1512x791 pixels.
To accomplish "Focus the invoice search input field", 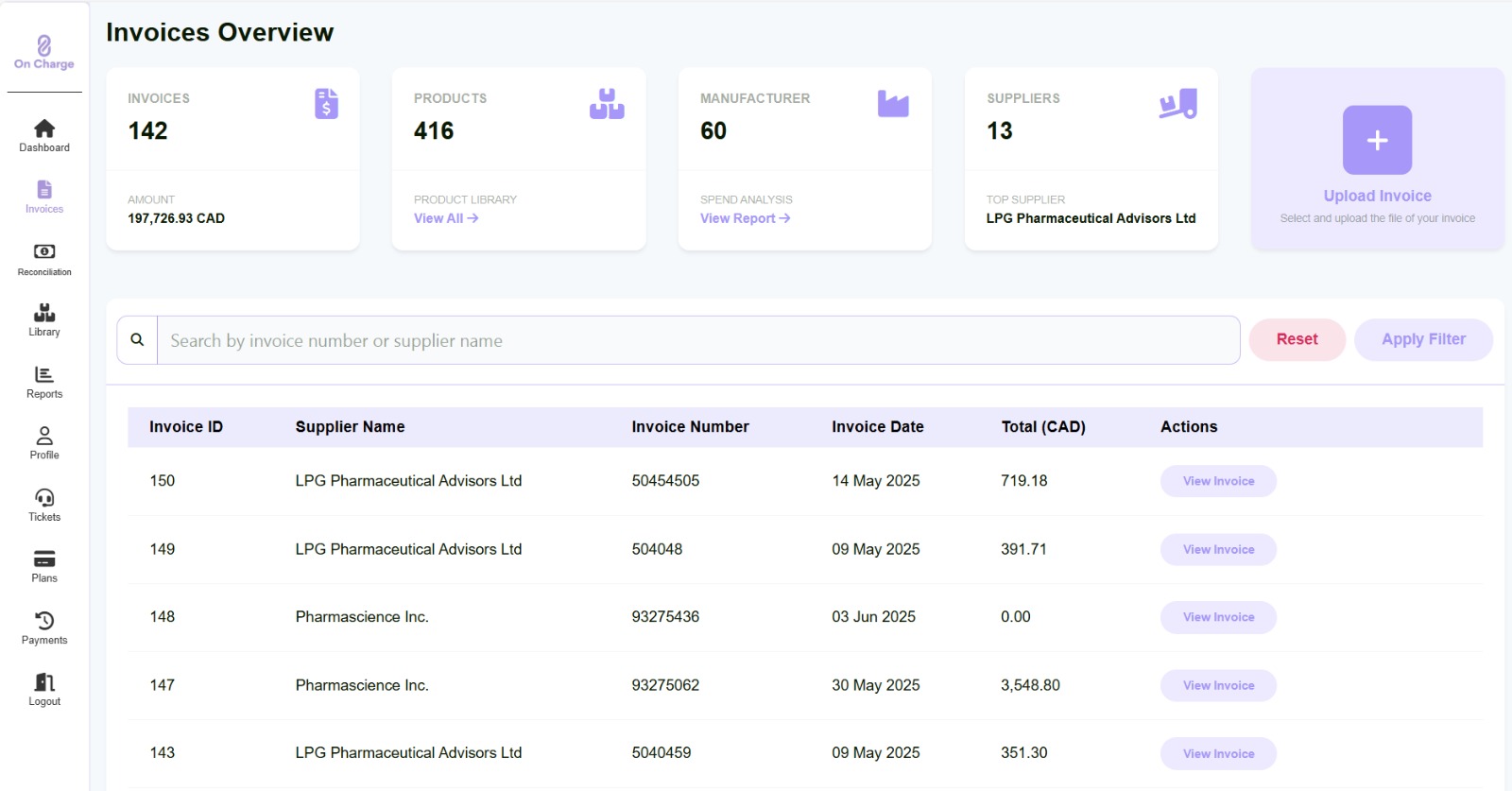I will click(x=698, y=340).
